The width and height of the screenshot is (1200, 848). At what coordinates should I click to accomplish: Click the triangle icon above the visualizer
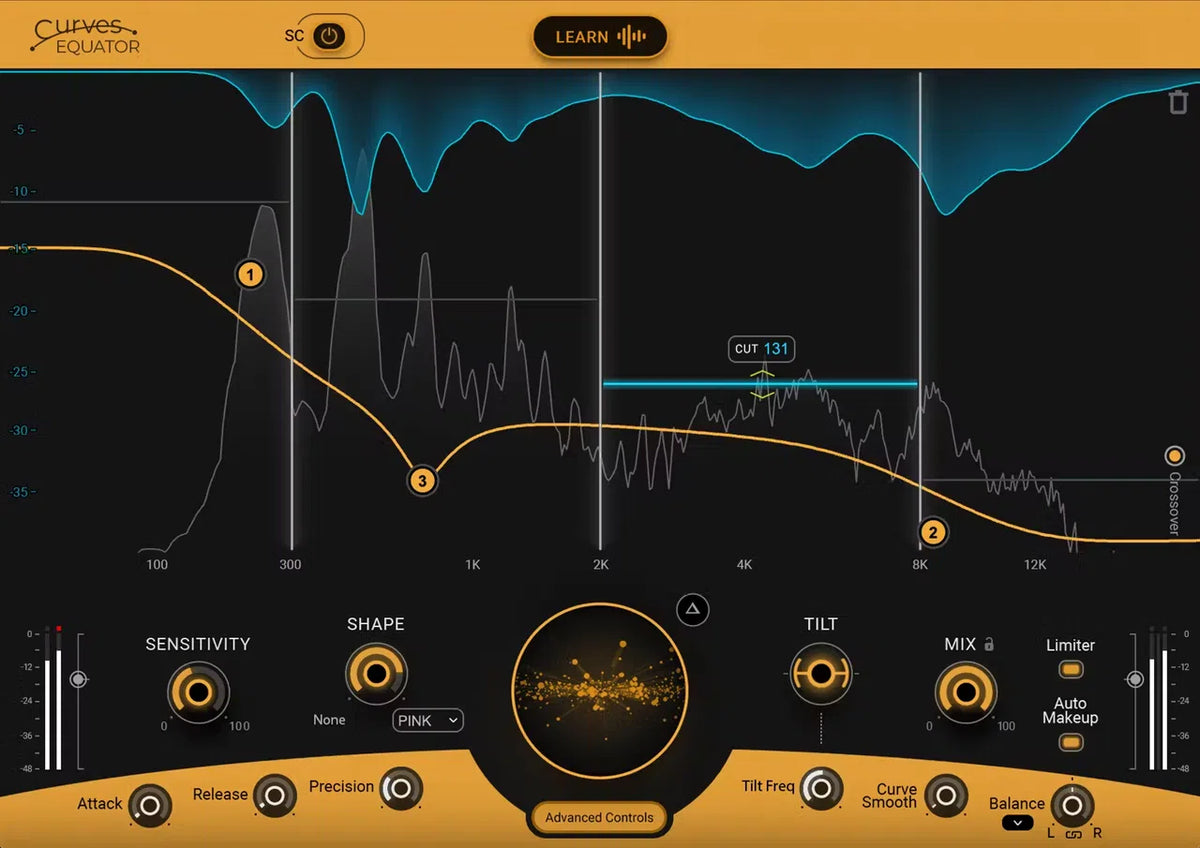[x=692, y=609]
